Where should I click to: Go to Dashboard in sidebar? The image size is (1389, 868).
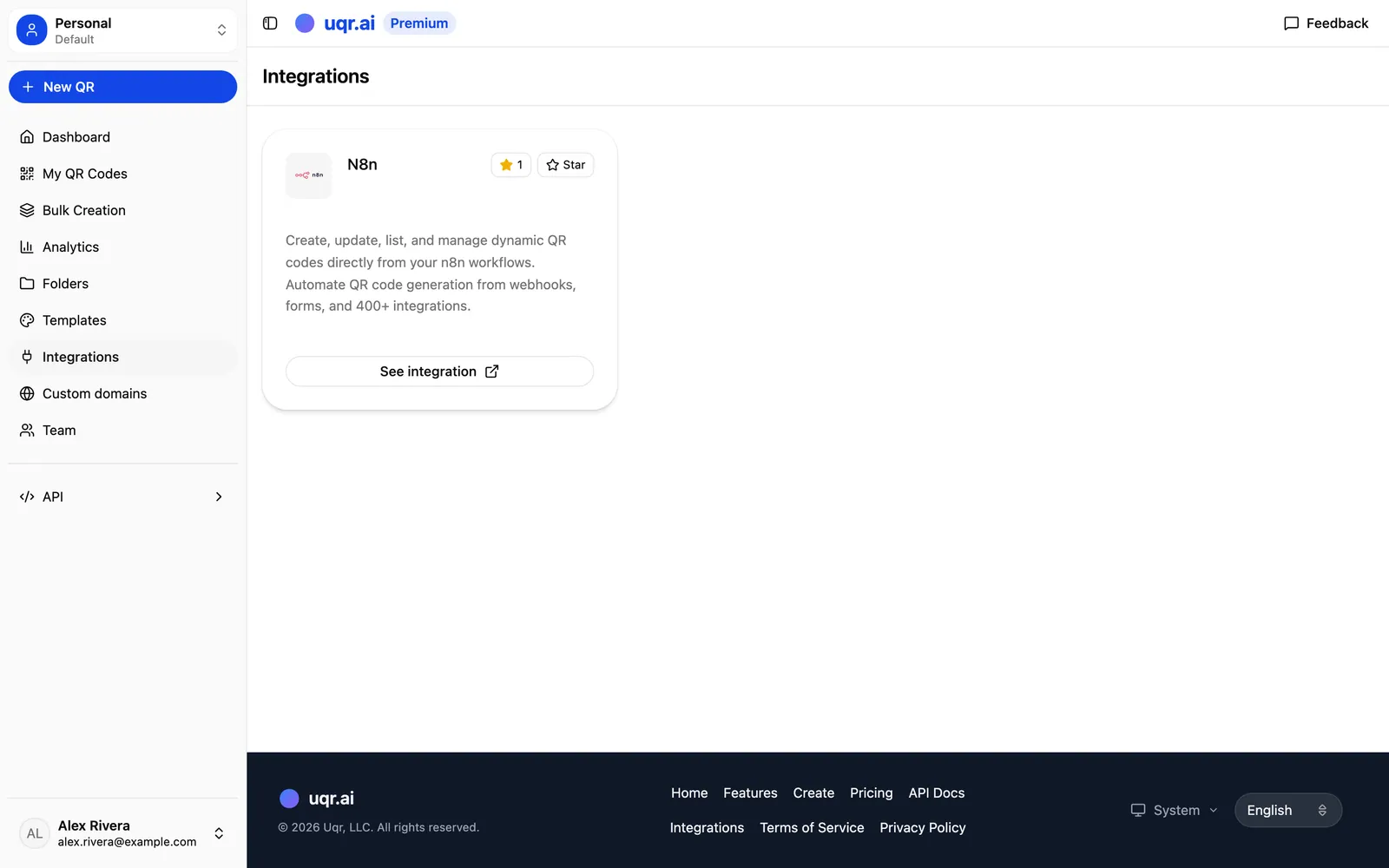tap(122, 137)
